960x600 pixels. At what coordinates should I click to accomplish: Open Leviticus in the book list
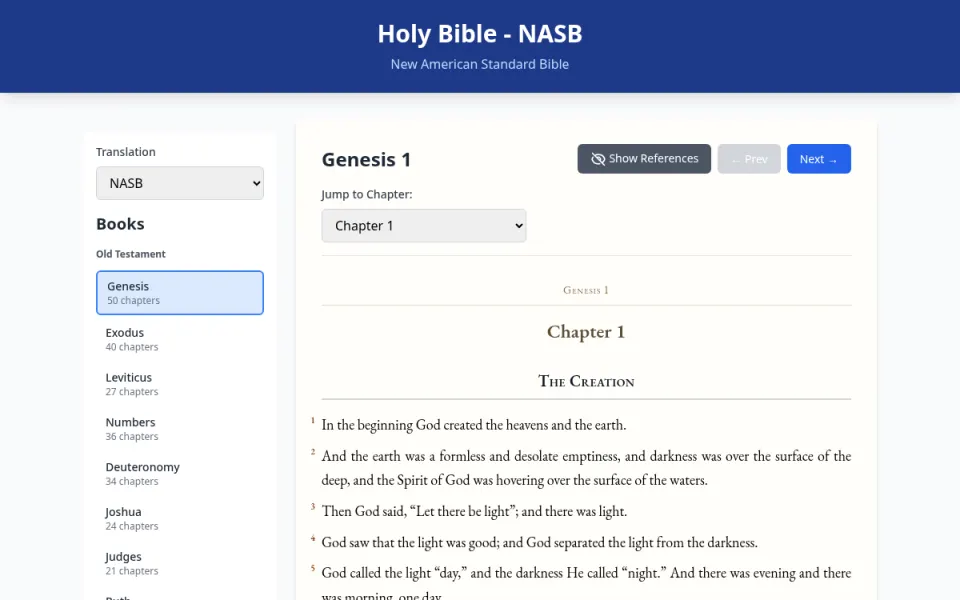(180, 384)
